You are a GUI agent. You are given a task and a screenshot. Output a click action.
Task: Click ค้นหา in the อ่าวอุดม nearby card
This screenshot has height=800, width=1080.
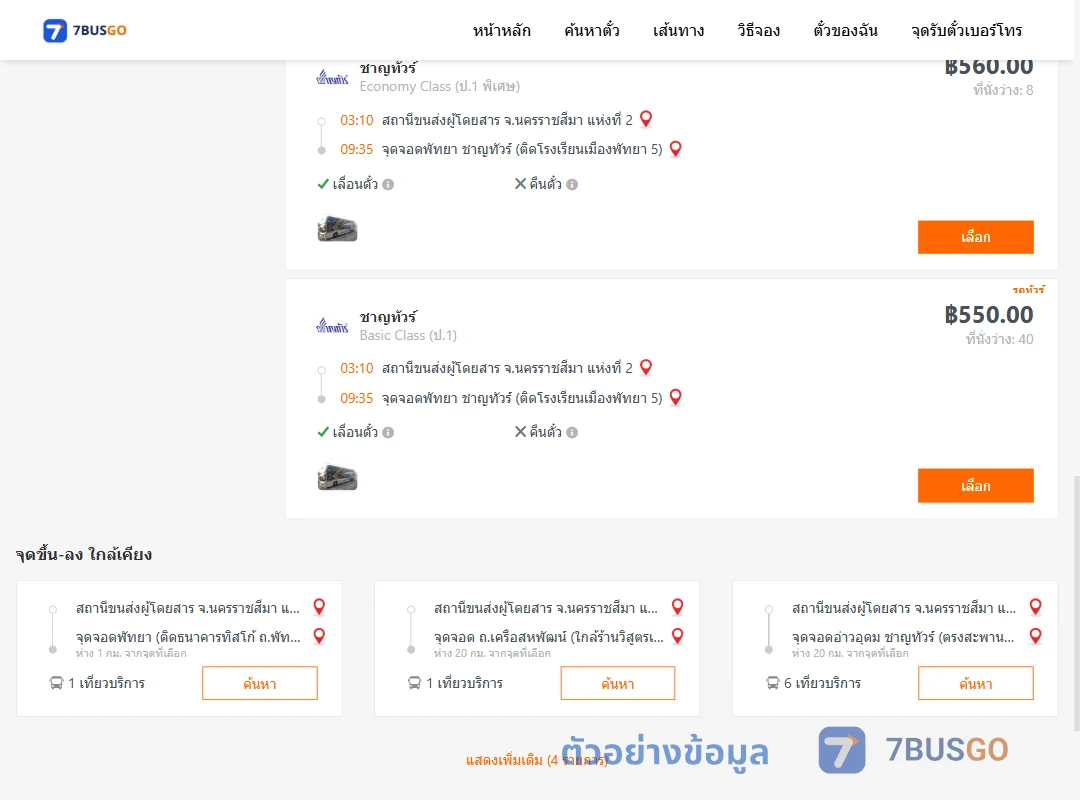click(975, 683)
